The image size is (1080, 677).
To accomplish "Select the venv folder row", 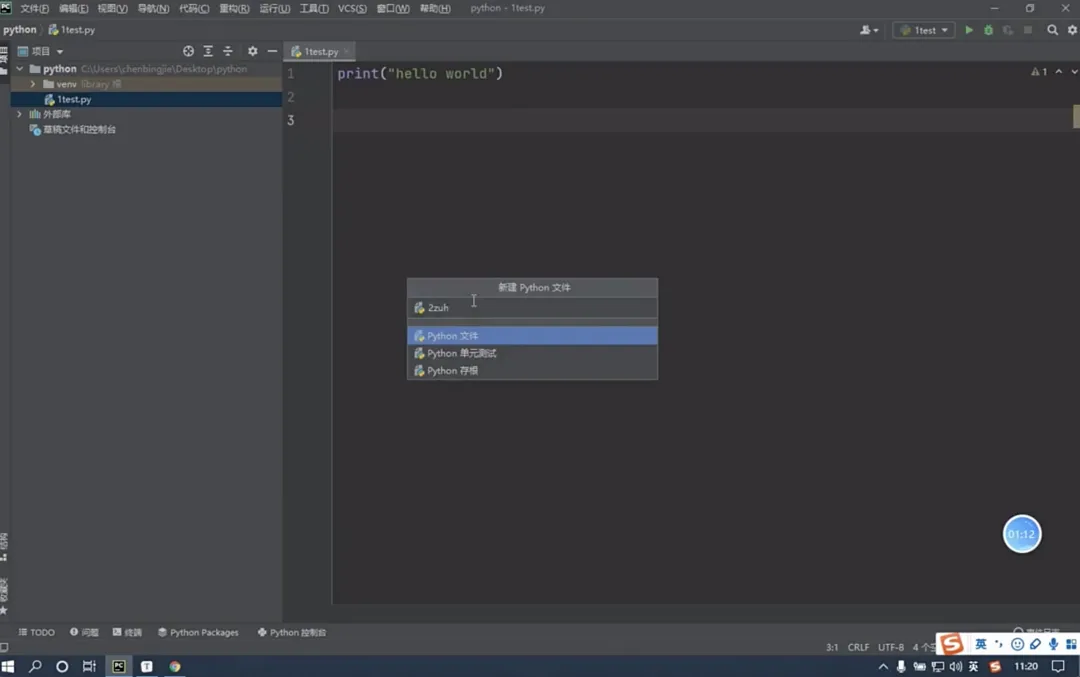I will coord(146,84).
